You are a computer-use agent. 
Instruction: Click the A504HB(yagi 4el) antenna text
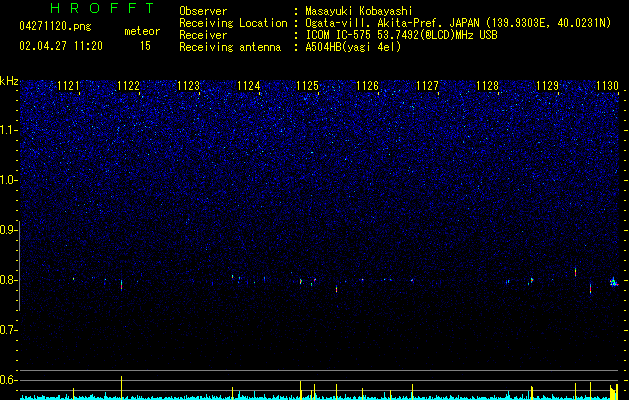pyautogui.click(x=353, y=47)
